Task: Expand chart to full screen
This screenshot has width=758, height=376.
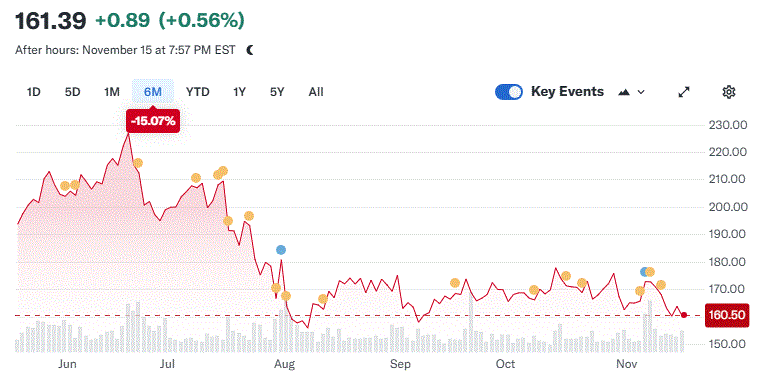Action: pos(684,92)
